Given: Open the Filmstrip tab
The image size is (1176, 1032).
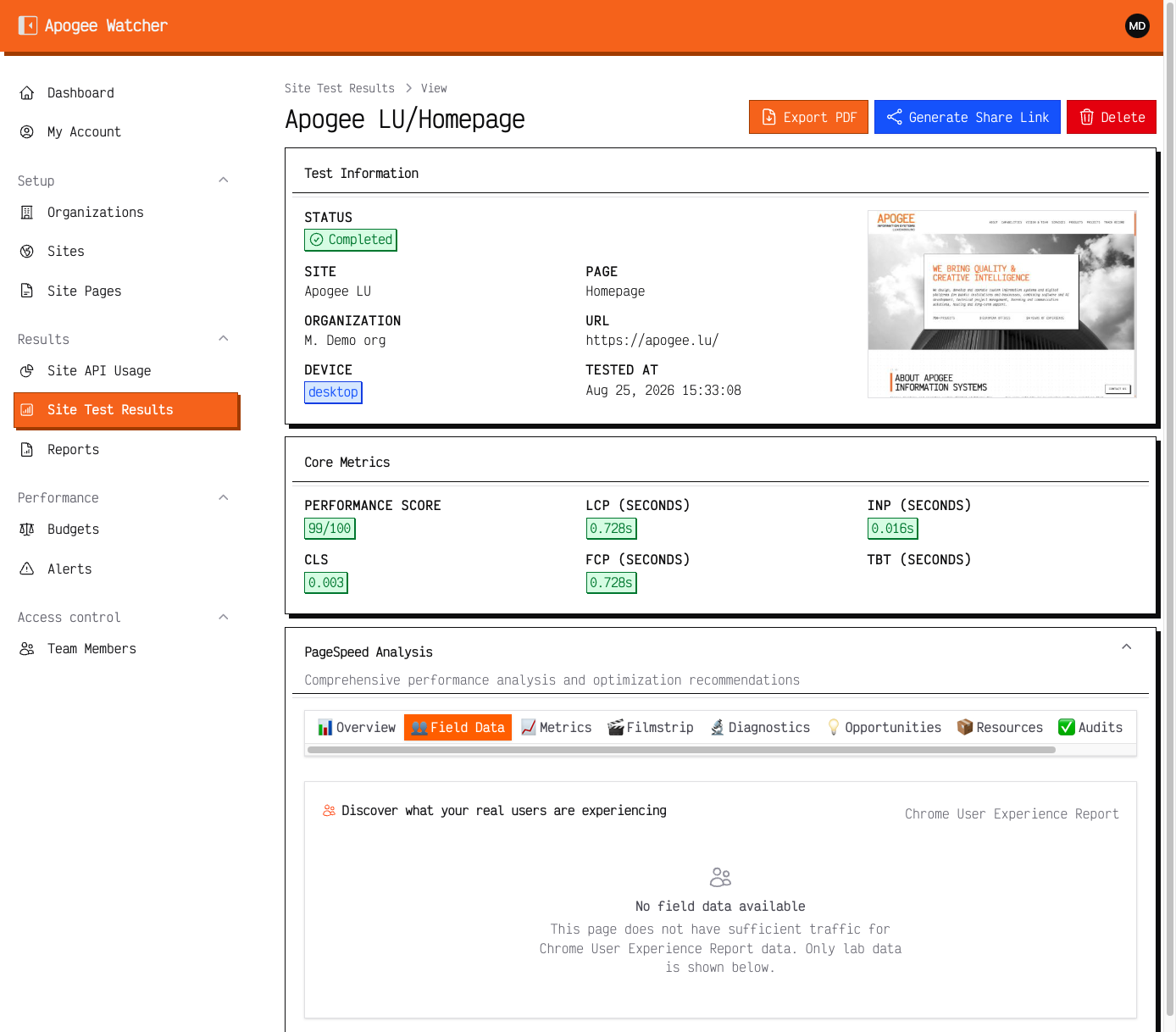Looking at the screenshot, I should [x=651, y=727].
